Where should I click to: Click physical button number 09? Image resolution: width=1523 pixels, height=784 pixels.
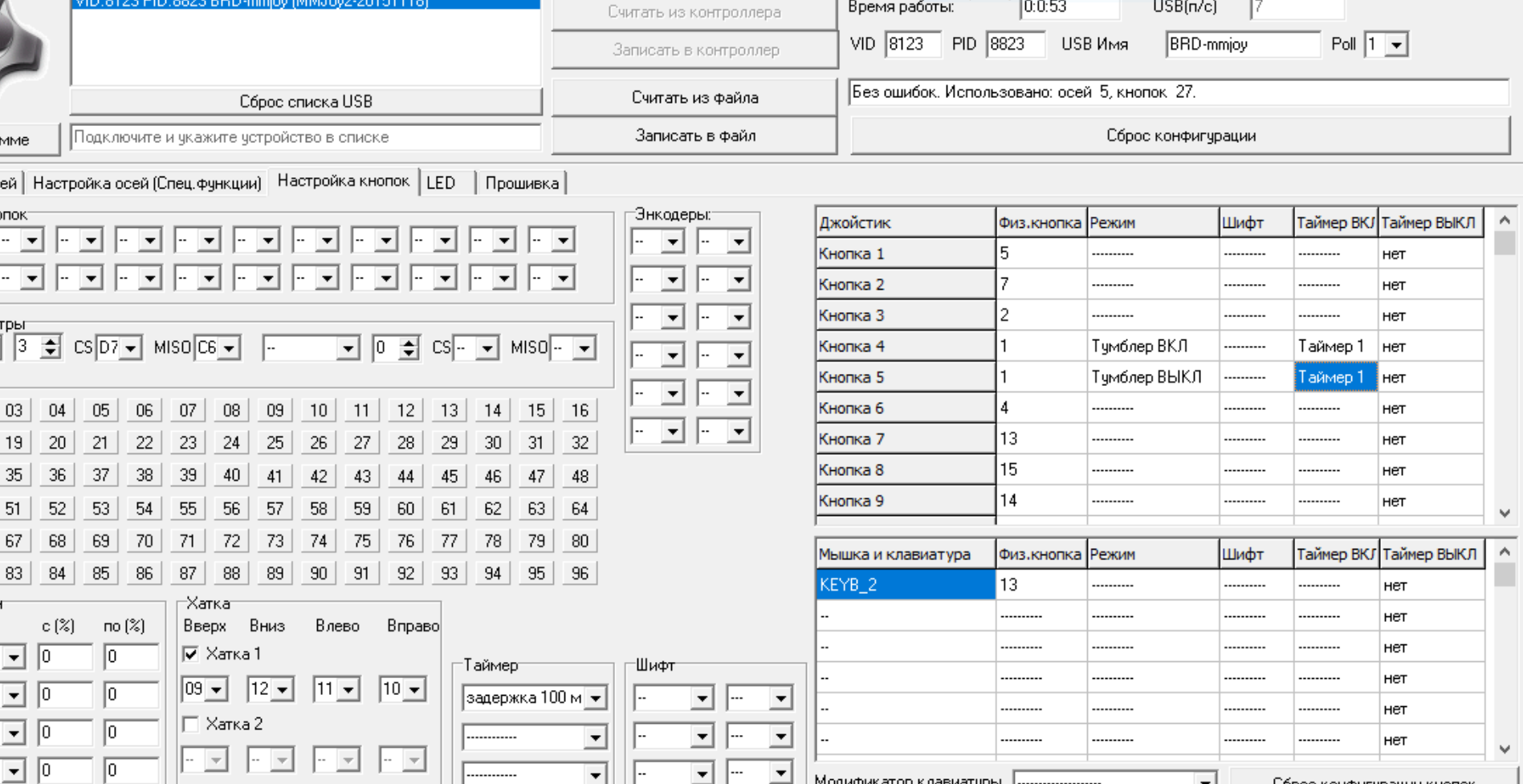point(275,411)
